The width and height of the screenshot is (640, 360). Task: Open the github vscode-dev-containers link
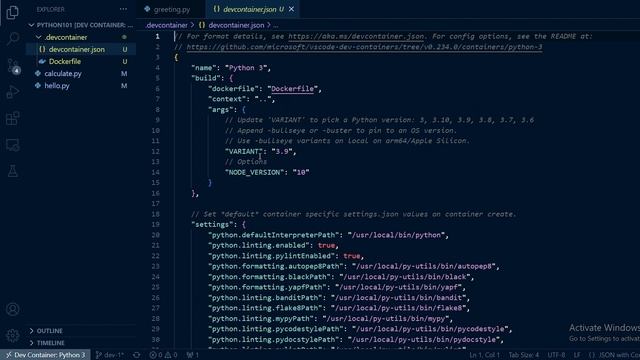pos(364,47)
